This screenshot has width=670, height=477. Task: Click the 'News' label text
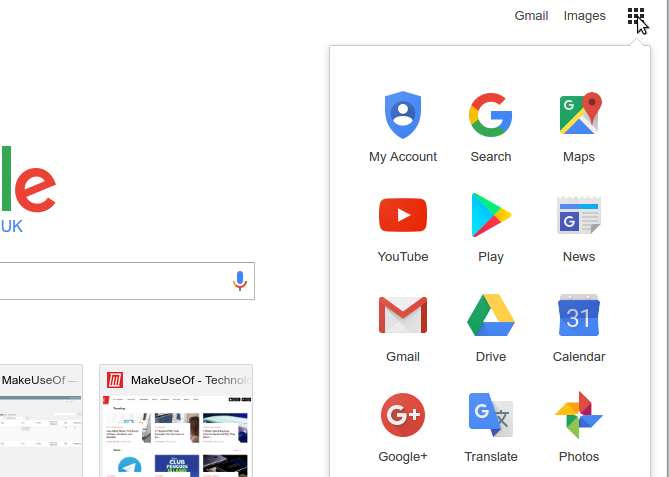click(579, 256)
